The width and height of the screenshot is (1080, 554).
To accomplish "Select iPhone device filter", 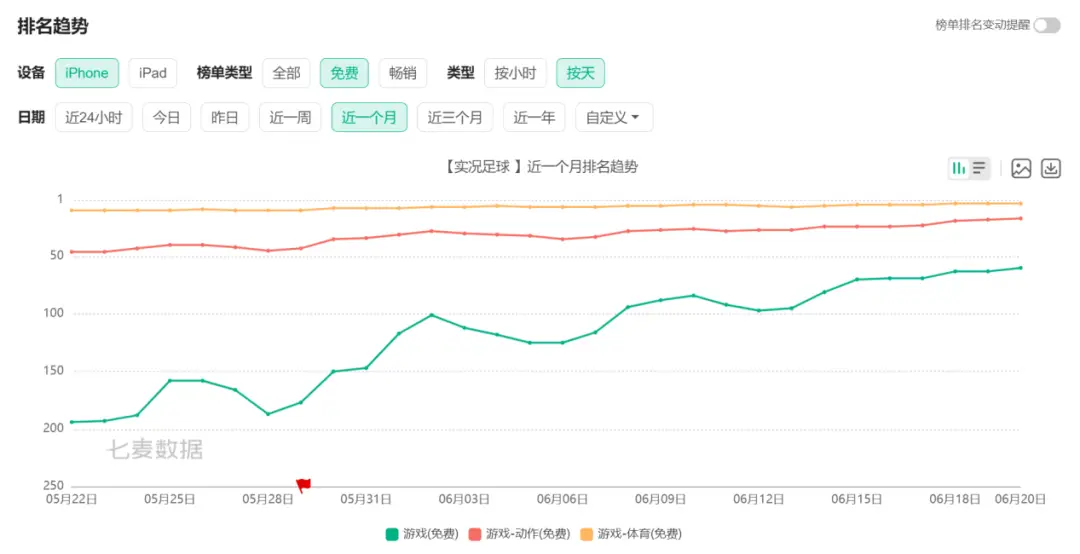I will click(87, 73).
